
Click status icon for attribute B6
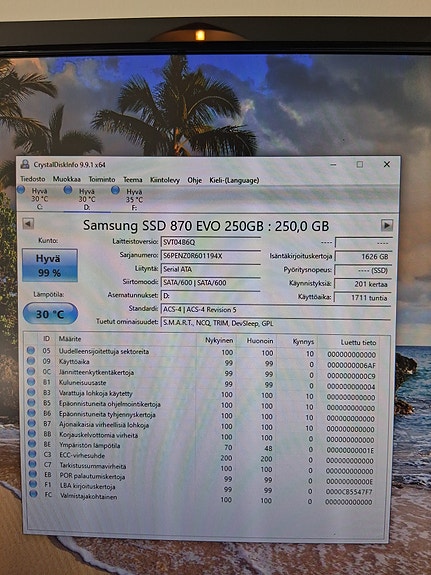[32, 413]
